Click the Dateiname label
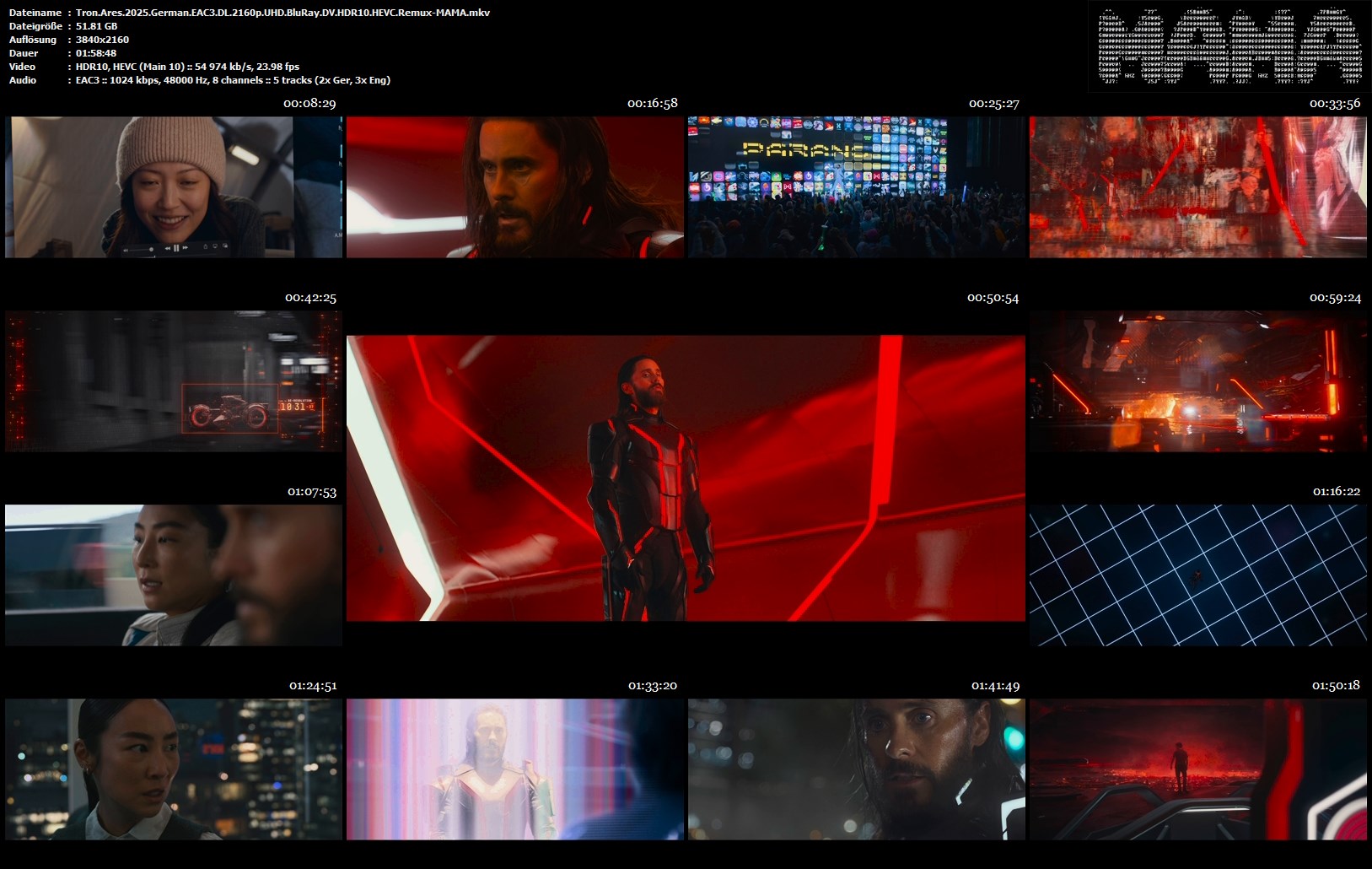The width and height of the screenshot is (1372, 869). [x=35, y=13]
